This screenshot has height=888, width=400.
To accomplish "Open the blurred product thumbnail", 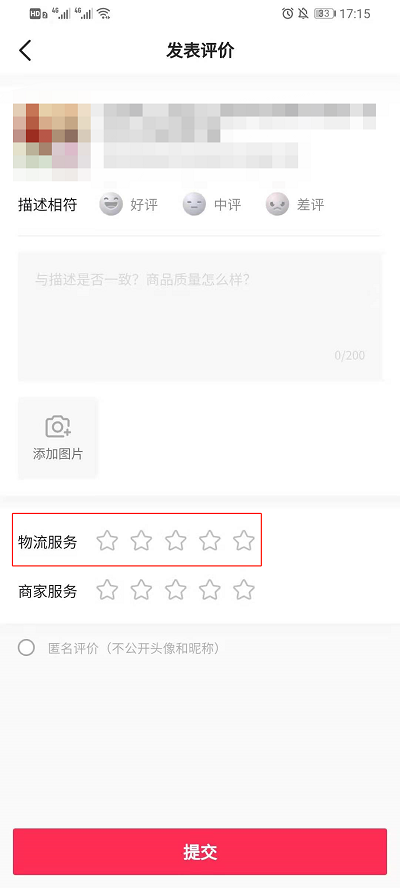I will 52,143.
